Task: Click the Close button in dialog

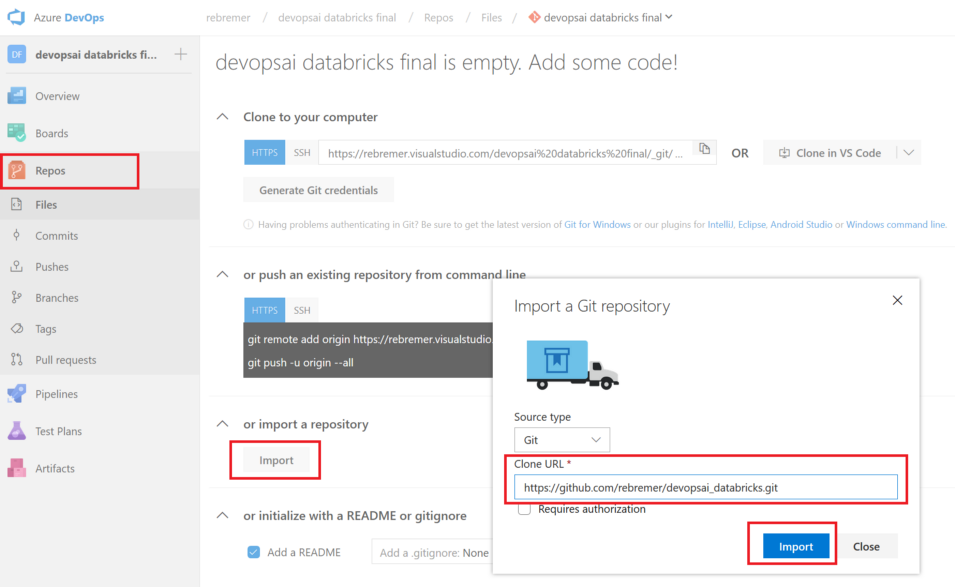Action: [866, 546]
